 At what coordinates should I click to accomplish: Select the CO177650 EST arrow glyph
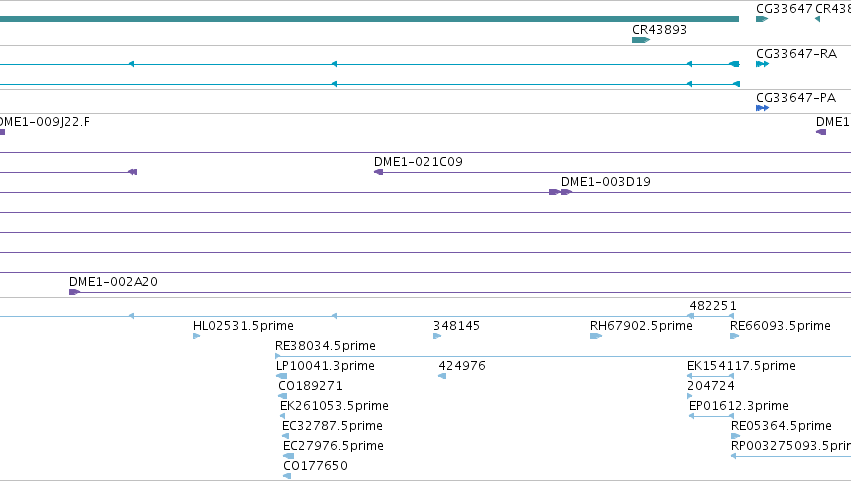pyautogui.click(x=287, y=476)
